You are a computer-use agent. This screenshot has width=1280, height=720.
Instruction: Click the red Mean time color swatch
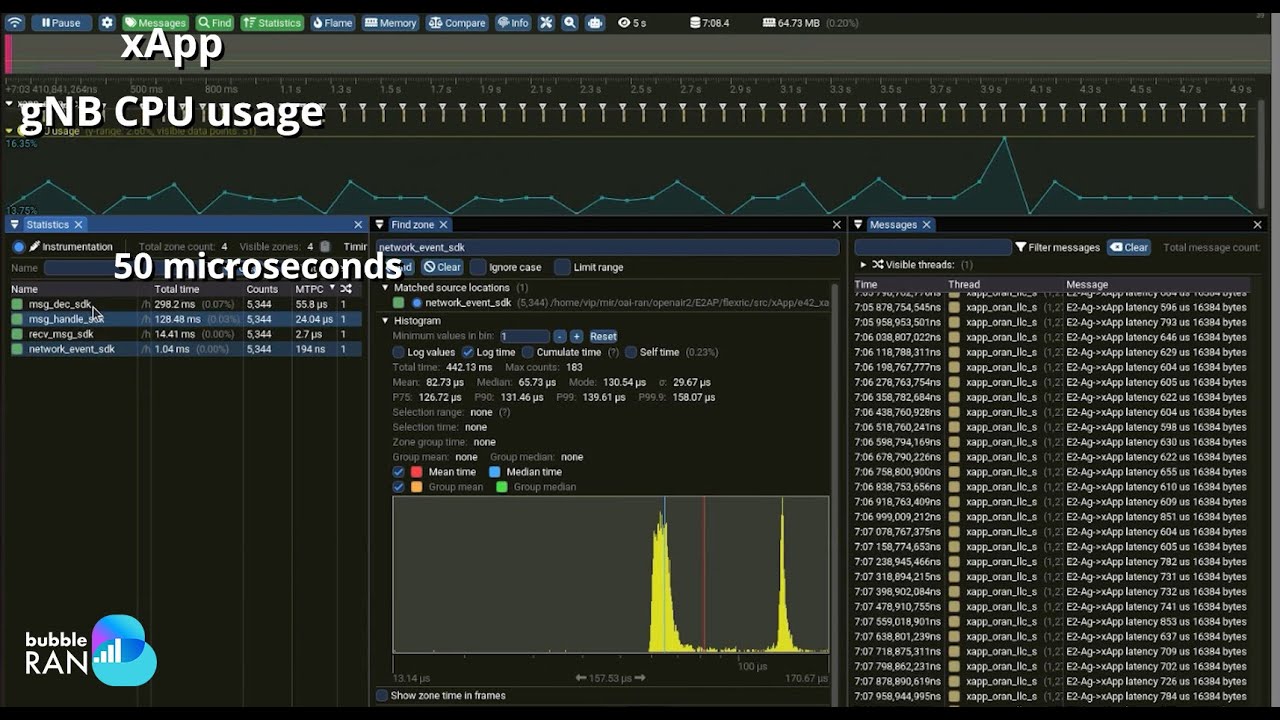417,472
